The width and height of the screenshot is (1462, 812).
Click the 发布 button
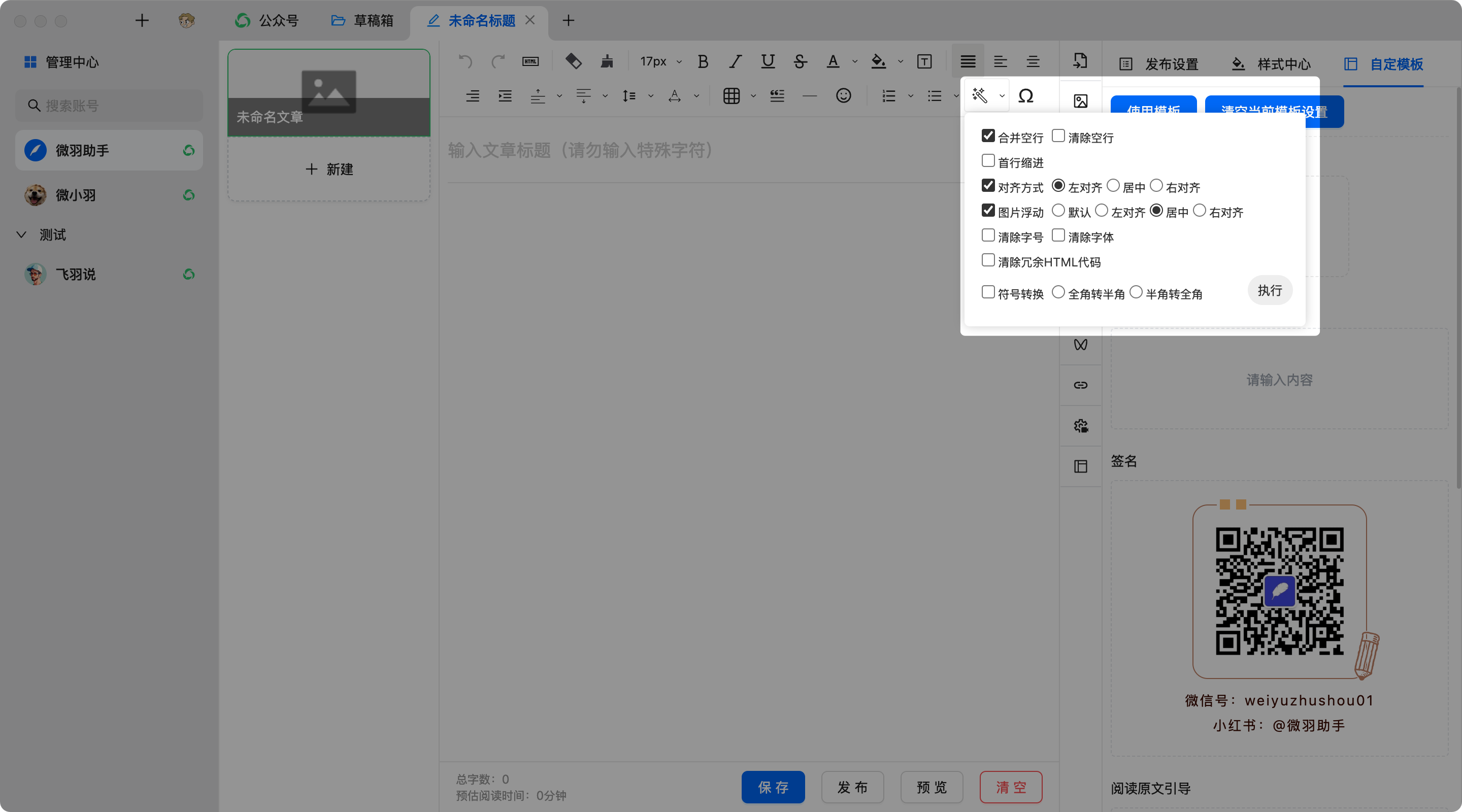tap(852, 787)
